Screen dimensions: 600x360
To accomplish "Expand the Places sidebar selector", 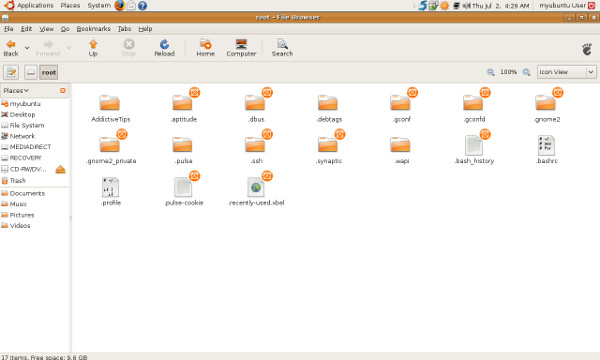I will pyautogui.click(x=16, y=91).
